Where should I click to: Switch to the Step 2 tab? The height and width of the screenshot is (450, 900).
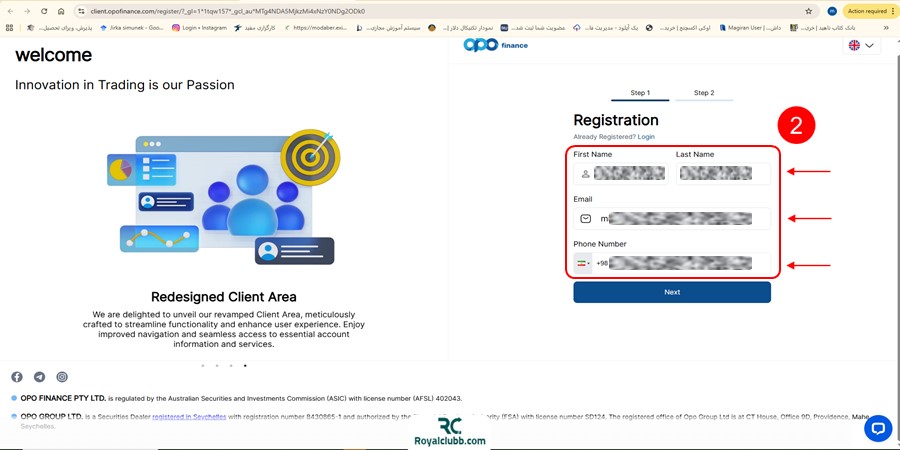(x=704, y=93)
